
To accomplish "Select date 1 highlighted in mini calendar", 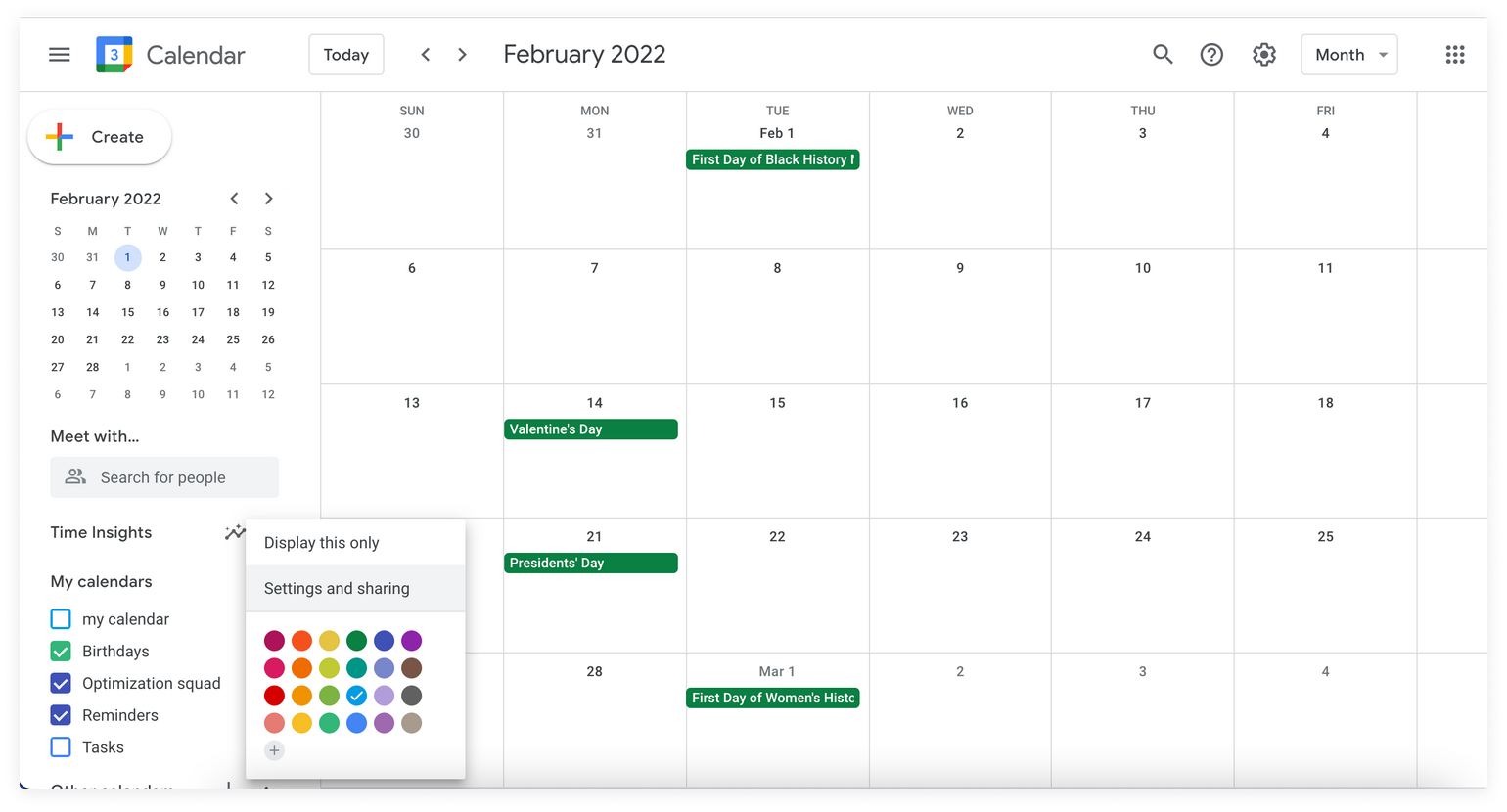I will 127,257.
